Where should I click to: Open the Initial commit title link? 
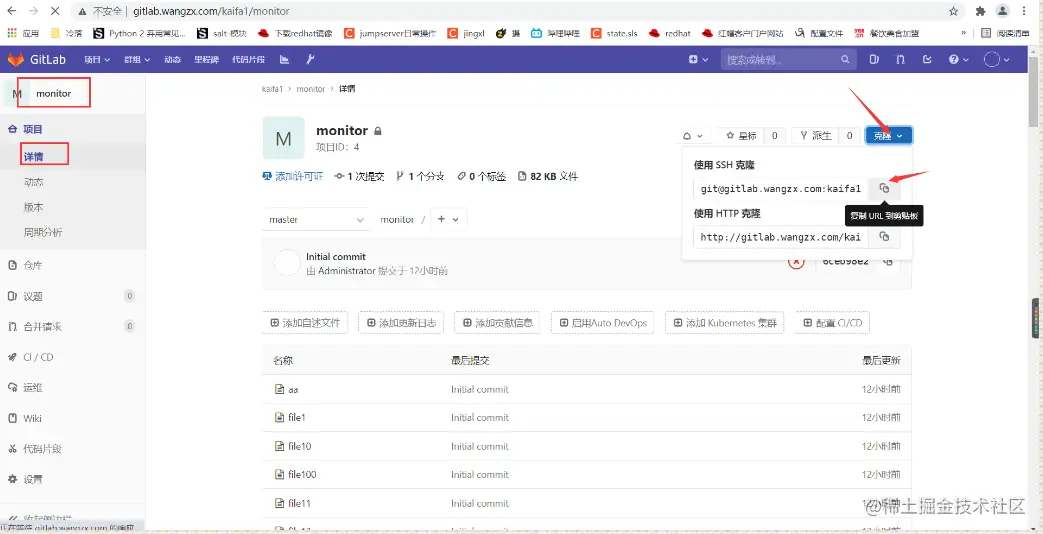(336, 257)
